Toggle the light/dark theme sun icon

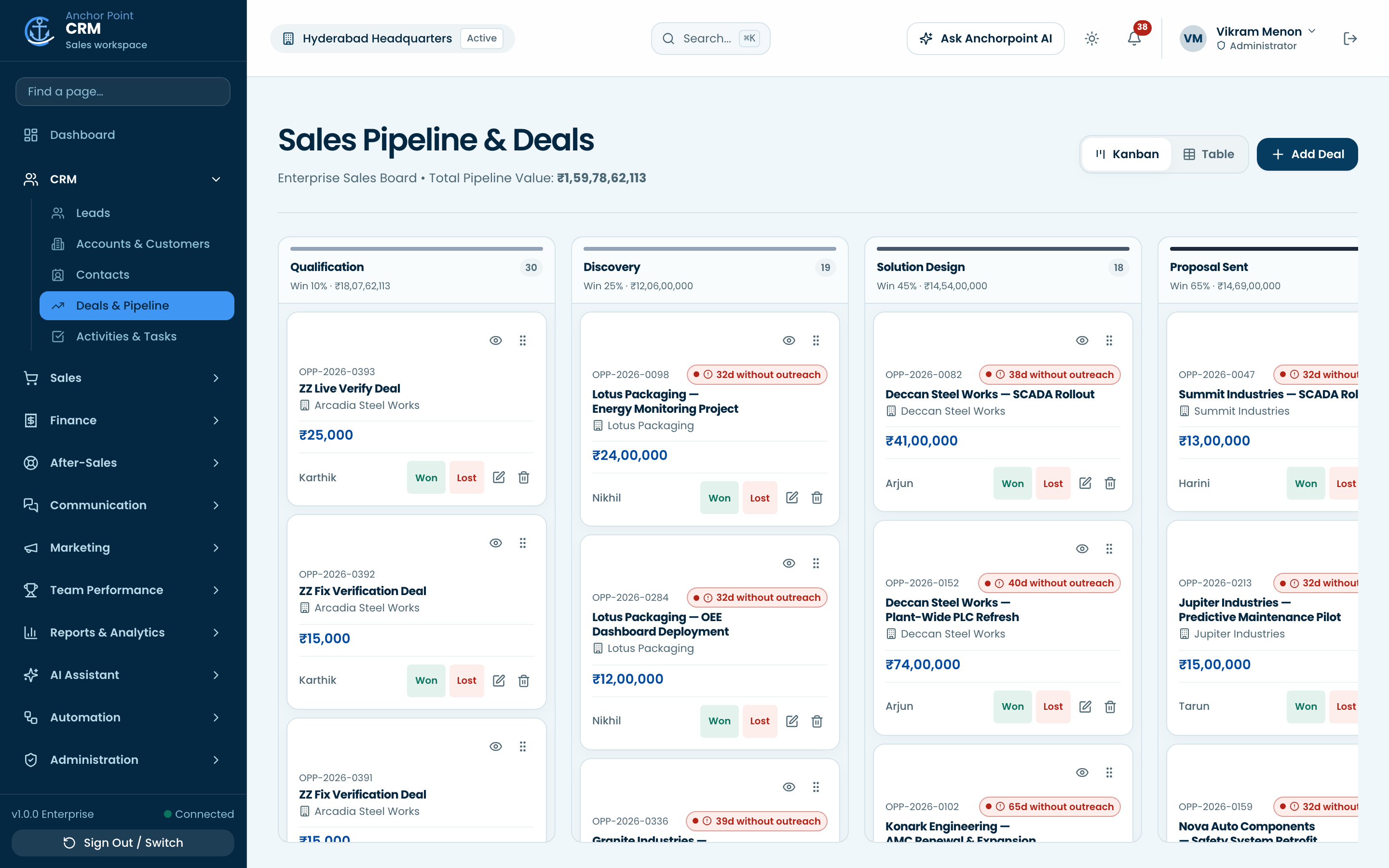click(x=1092, y=39)
